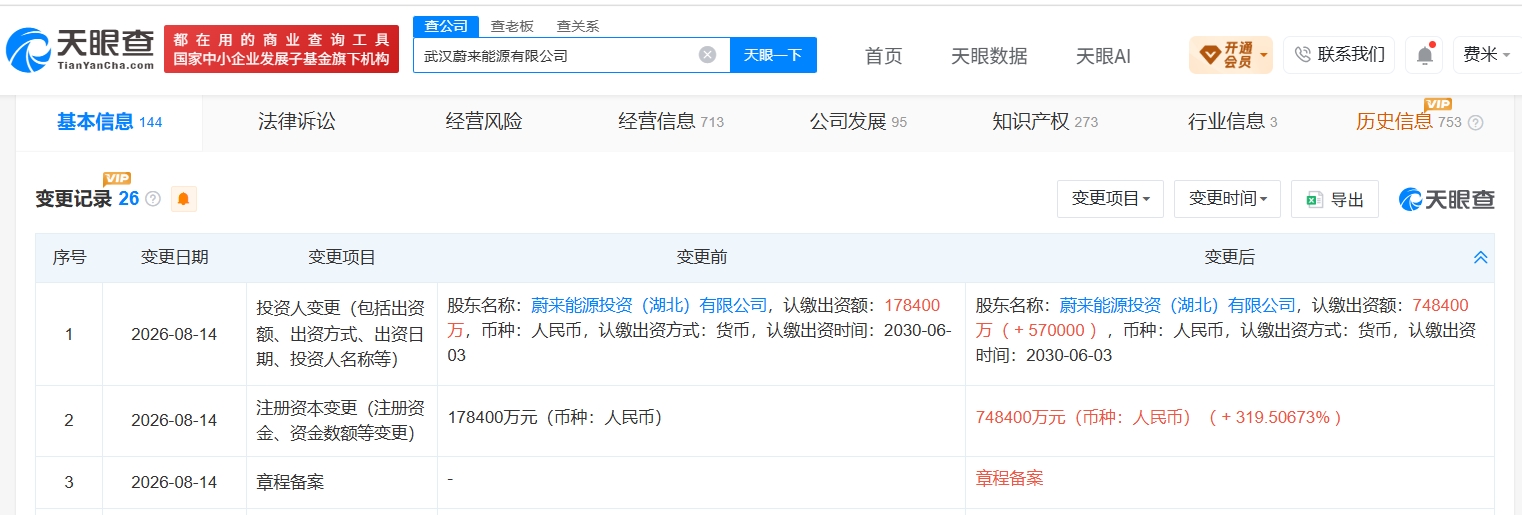The height and width of the screenshot is (515, 1522).
Task: Click 联系我们 contact button
Action: (1339, 55)
